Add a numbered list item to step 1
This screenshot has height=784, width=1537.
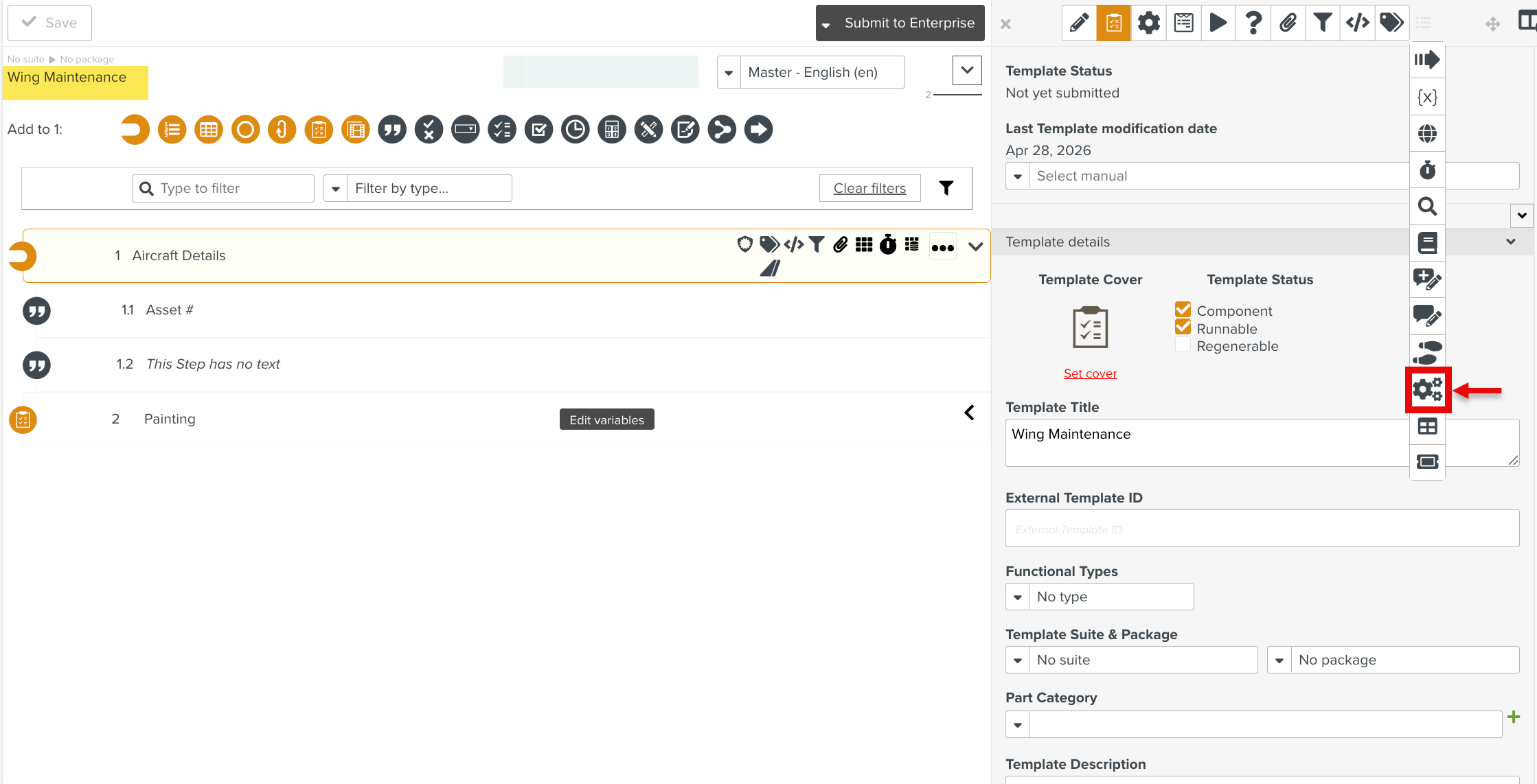click(x=172, y=129)
